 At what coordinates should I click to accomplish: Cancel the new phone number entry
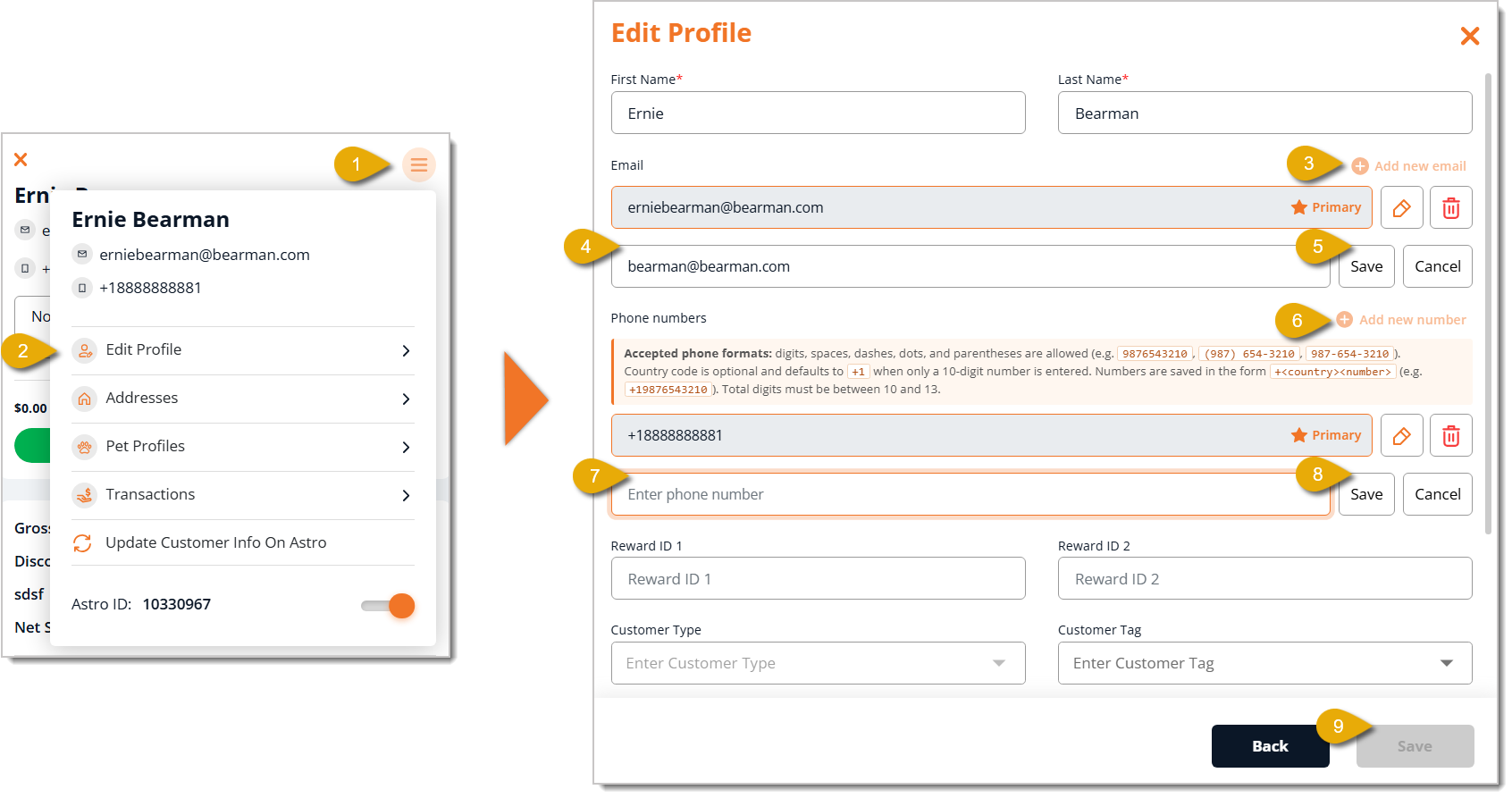[x=1437, y=494]
